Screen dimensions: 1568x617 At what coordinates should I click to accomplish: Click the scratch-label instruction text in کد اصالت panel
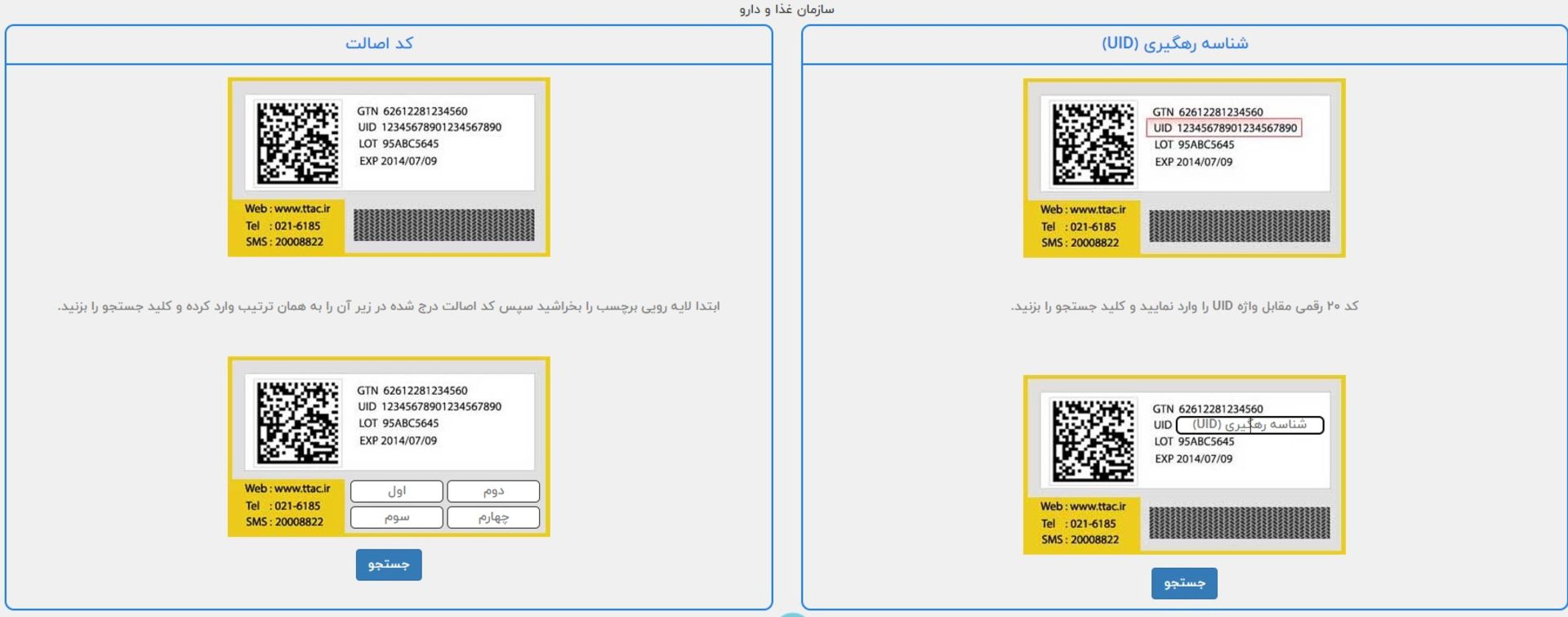(389, 306)
